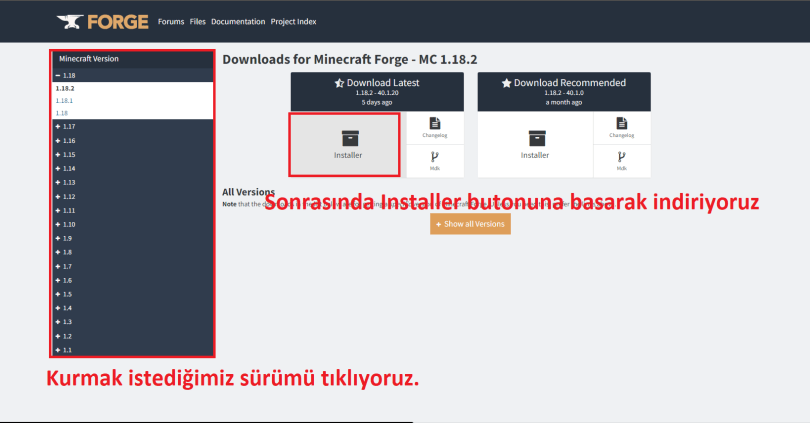Expand the 1.15 version group
Image resolution: width=810 pixels, height=423 pixels.
[x=133, y=154]
